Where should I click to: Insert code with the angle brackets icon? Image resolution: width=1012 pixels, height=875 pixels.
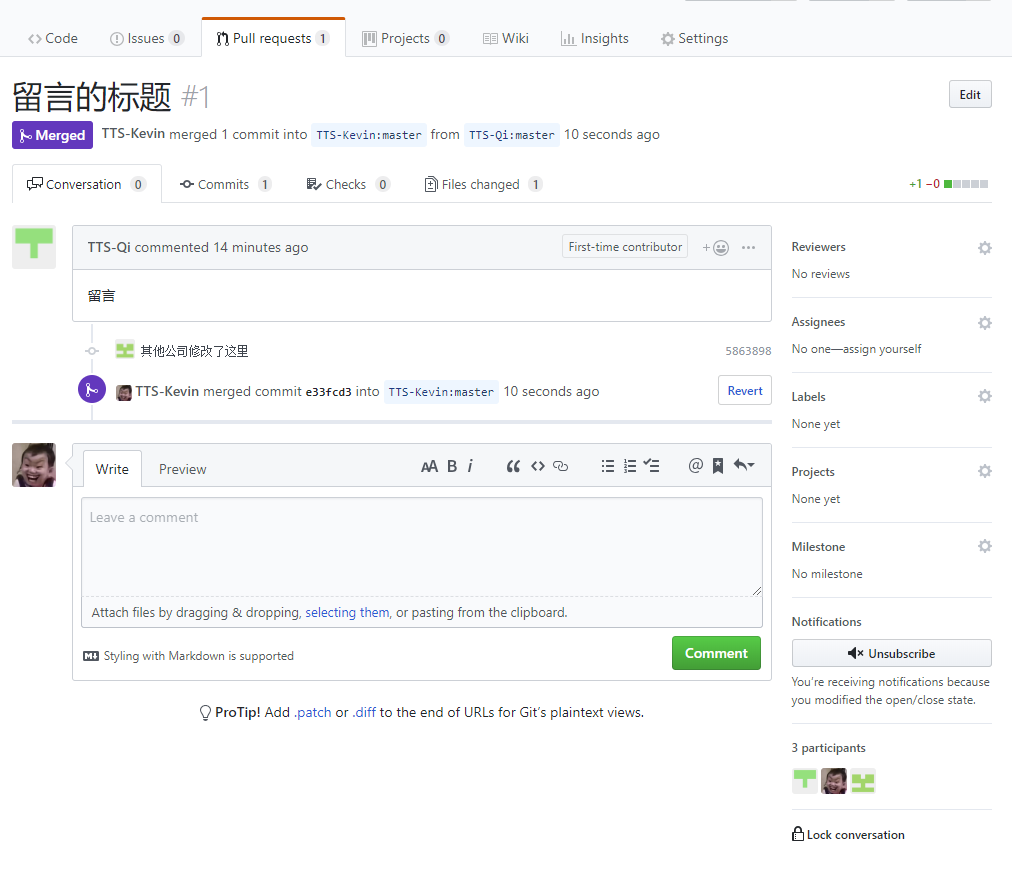pos(538,467)
